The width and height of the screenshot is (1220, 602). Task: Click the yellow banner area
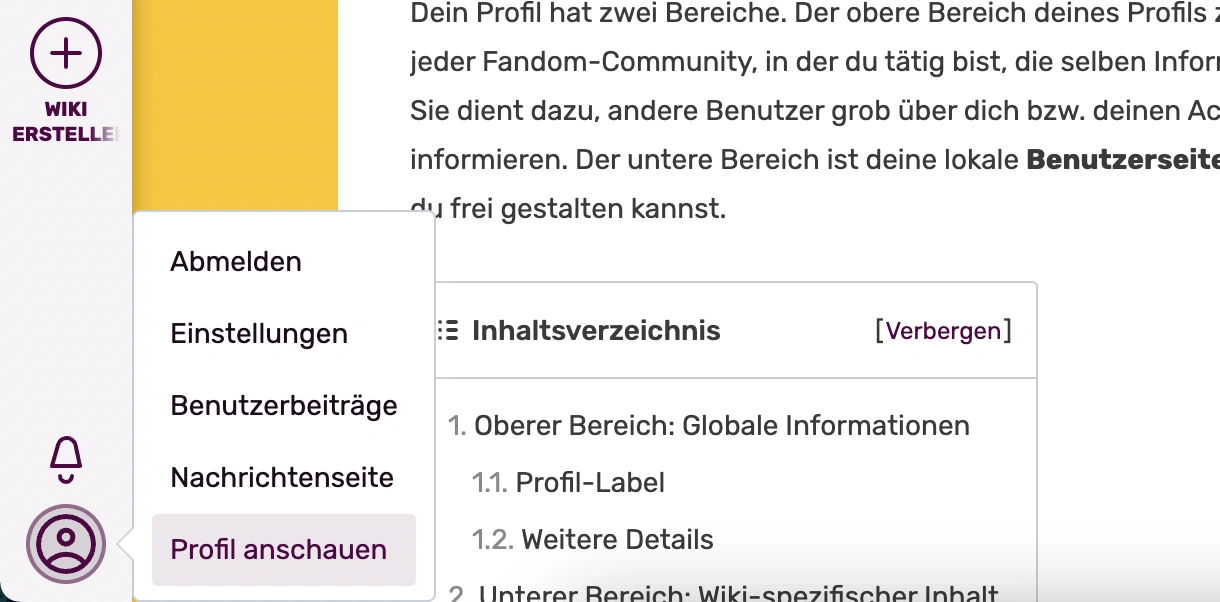(x=235, y=100)
